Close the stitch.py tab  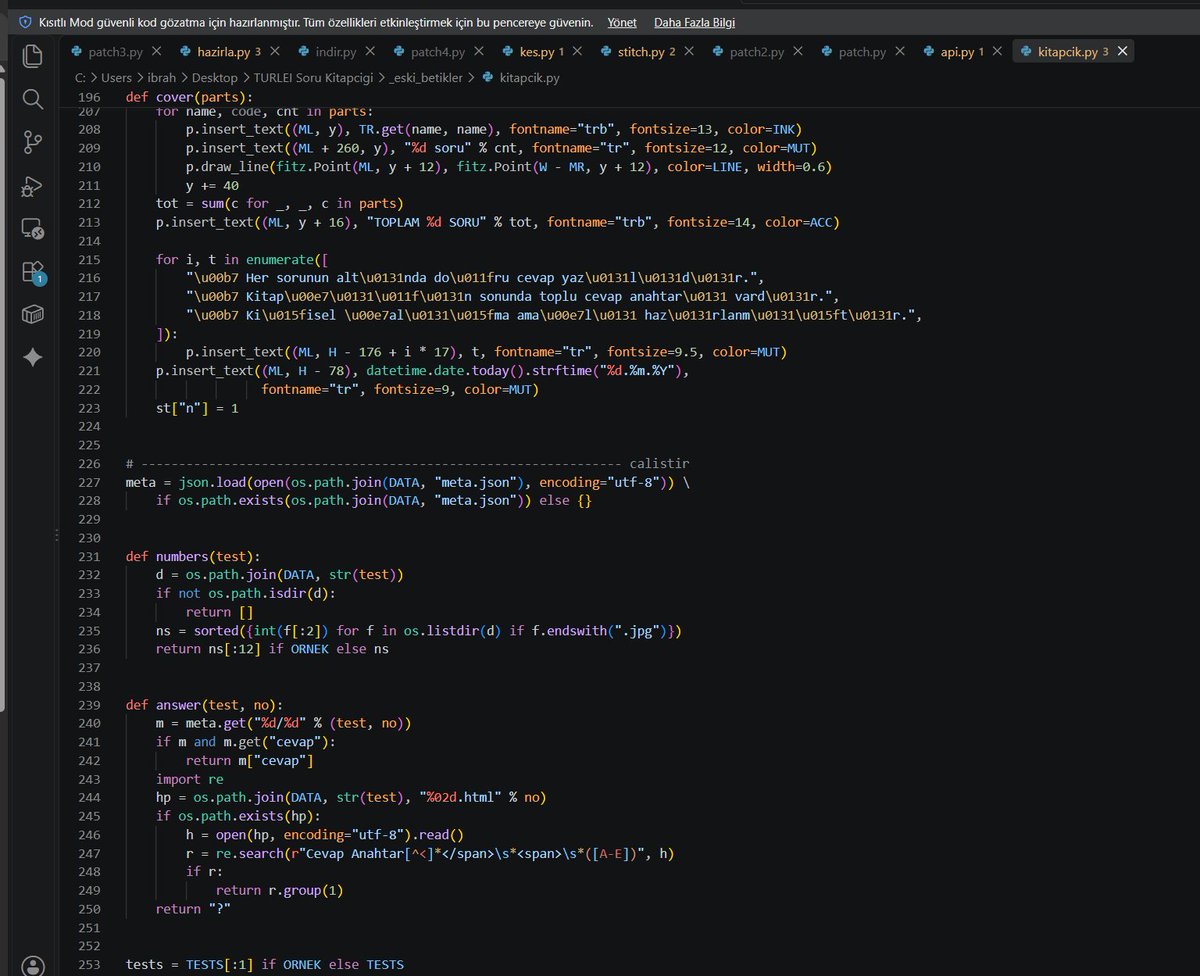coord(690,51)
